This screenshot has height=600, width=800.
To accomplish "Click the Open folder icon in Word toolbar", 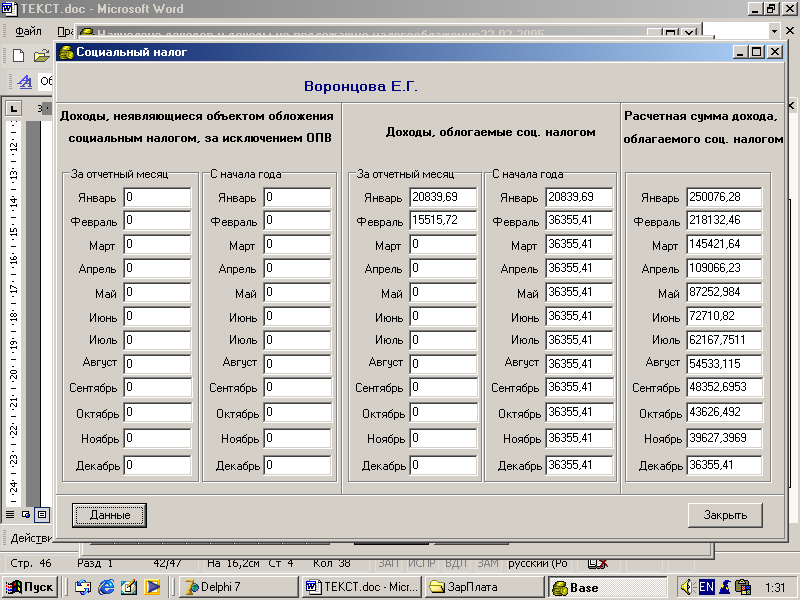I will [x=41, y=55].
